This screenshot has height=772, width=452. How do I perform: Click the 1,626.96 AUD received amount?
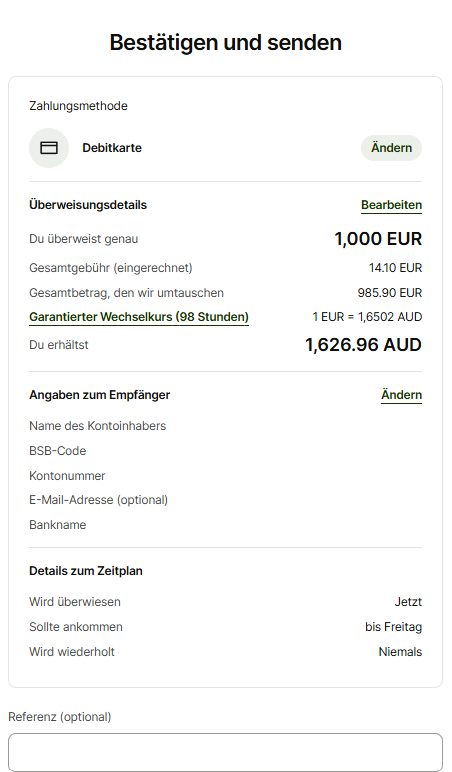[363, 345]
